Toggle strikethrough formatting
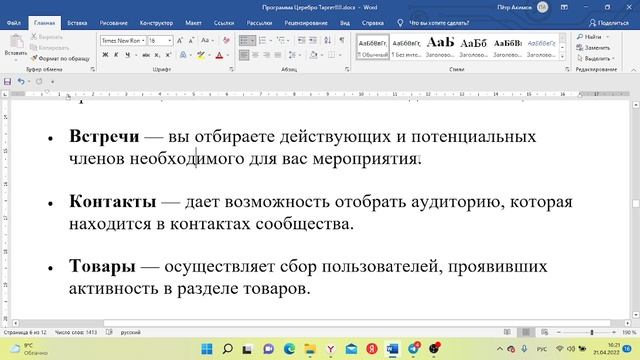 pyautogui.click(x=146, y=55)
